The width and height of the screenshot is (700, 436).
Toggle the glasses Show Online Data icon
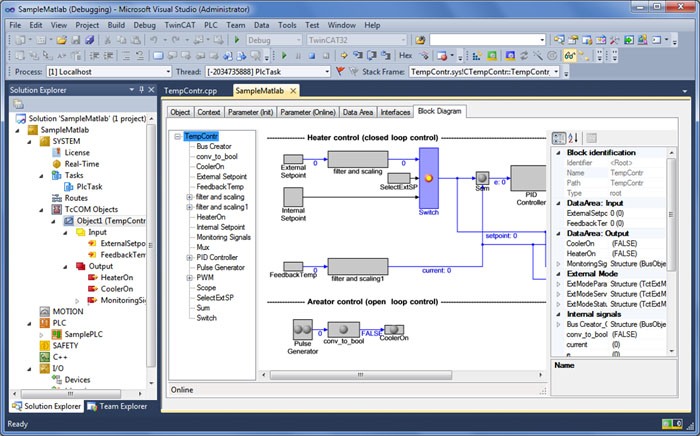tap(569, 56)
